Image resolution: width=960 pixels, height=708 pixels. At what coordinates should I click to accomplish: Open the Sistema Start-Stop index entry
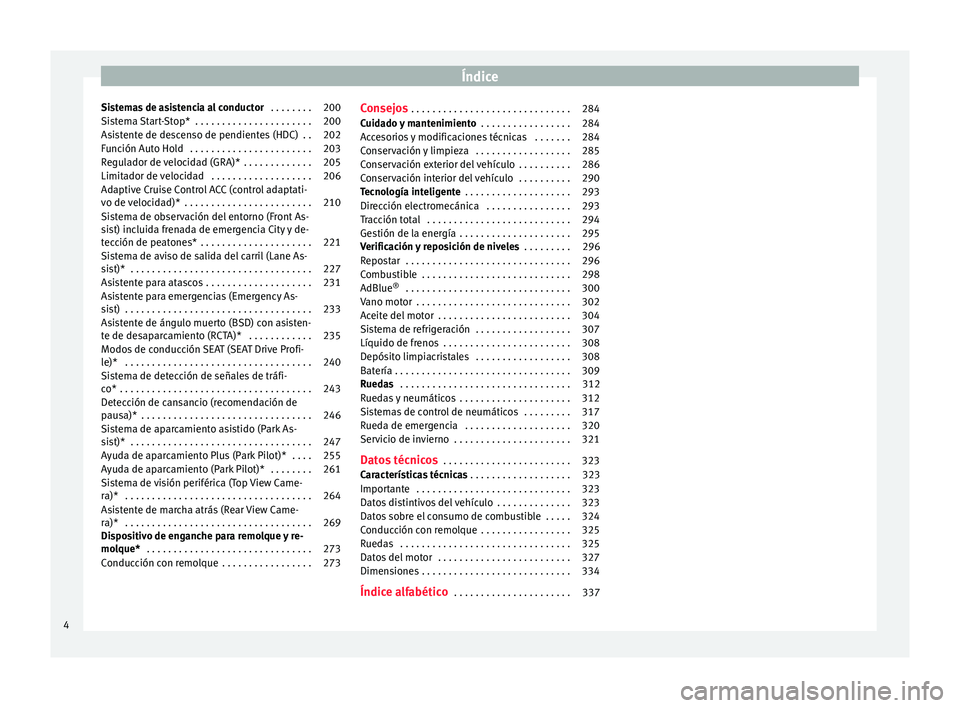coord(148,120)
